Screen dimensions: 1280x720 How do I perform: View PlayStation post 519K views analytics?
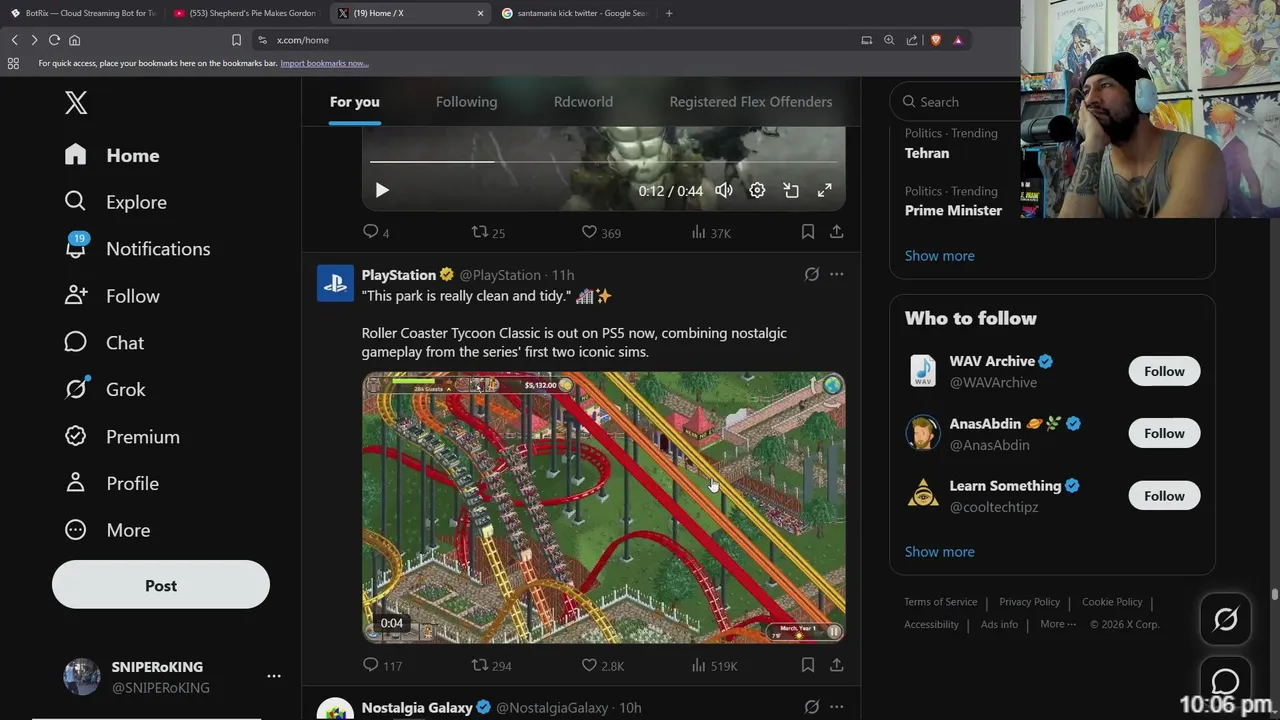(x=714, y=665)
